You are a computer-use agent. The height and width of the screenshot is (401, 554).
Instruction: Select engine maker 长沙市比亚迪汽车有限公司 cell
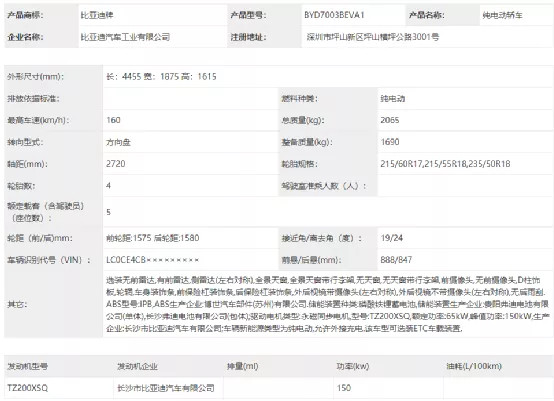point(166,388)
